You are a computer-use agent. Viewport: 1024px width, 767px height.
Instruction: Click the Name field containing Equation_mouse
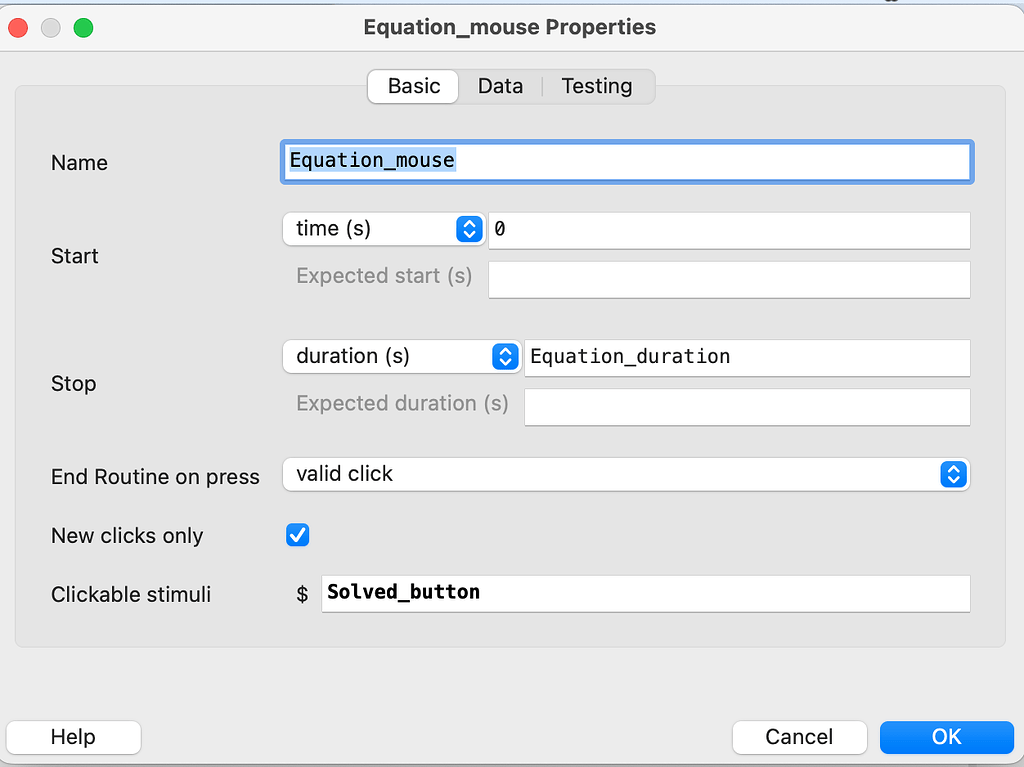point(626,161)
